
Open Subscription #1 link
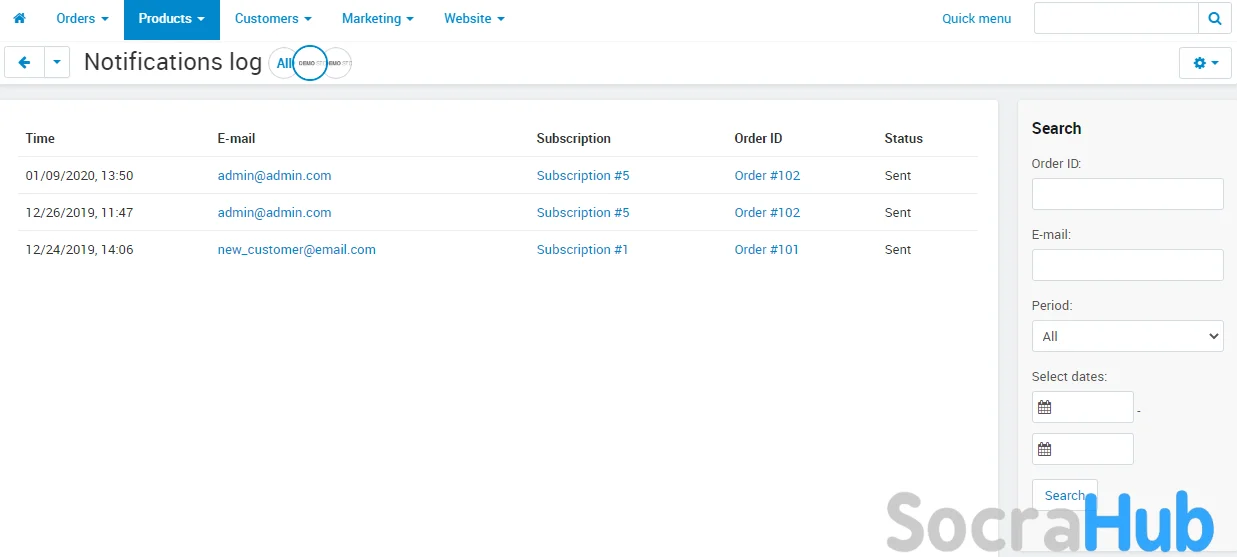[582, 249]
